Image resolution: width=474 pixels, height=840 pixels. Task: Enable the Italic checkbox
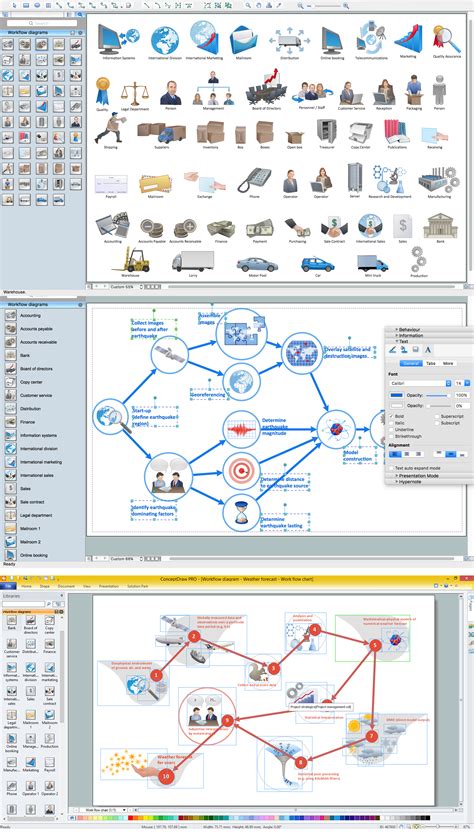pyautogui.click(x=392, y=423)
